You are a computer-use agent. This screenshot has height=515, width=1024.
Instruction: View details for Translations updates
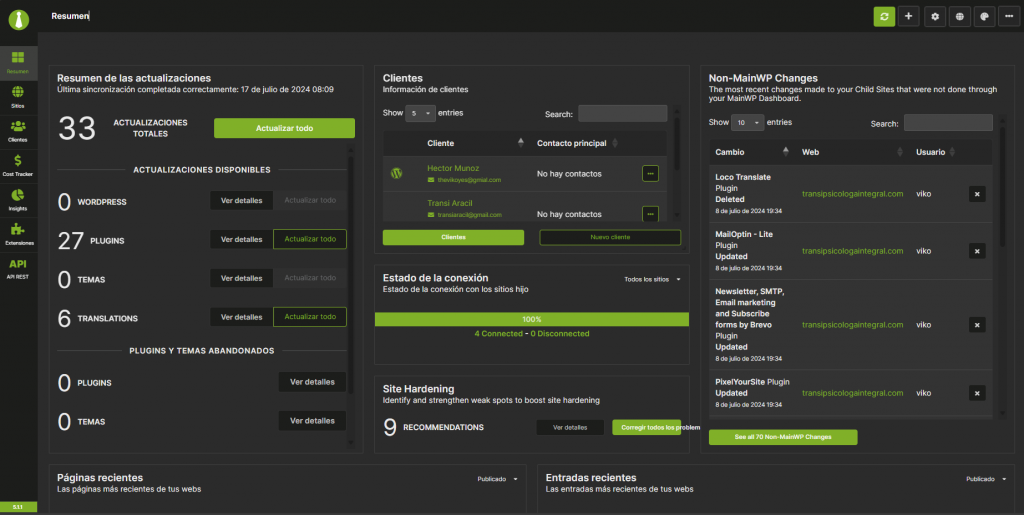pos(242,317)
